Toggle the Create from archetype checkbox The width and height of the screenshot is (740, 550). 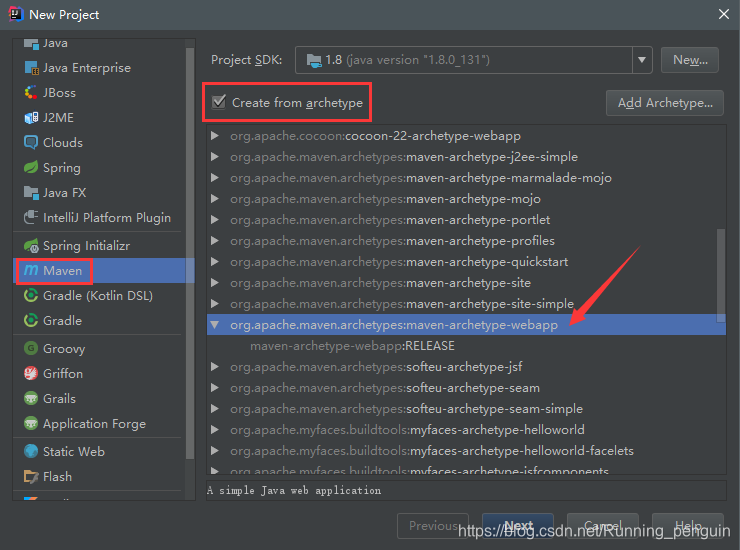click(x=219, y=102)
